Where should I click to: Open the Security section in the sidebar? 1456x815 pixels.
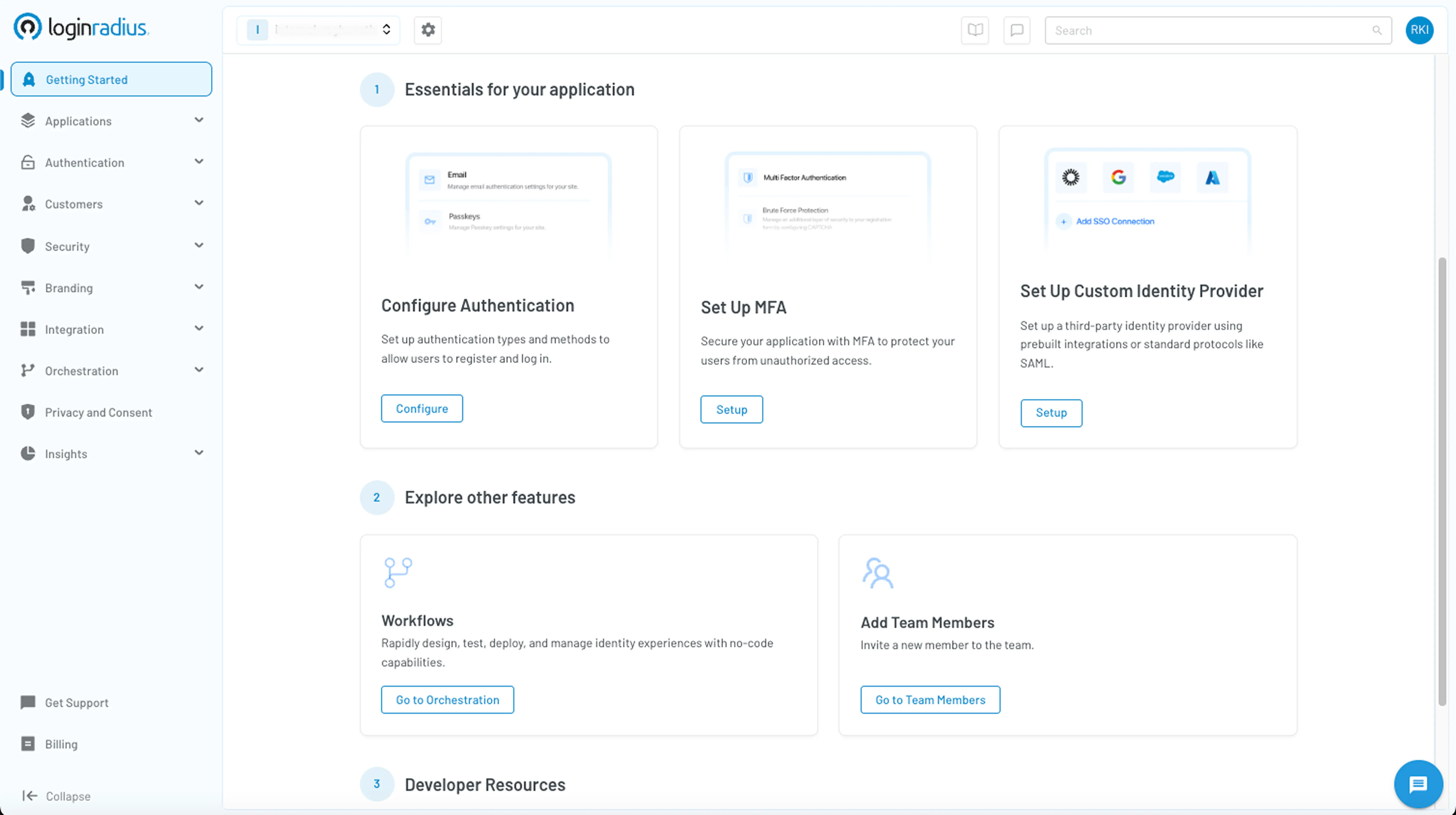[x=67, y=246]
